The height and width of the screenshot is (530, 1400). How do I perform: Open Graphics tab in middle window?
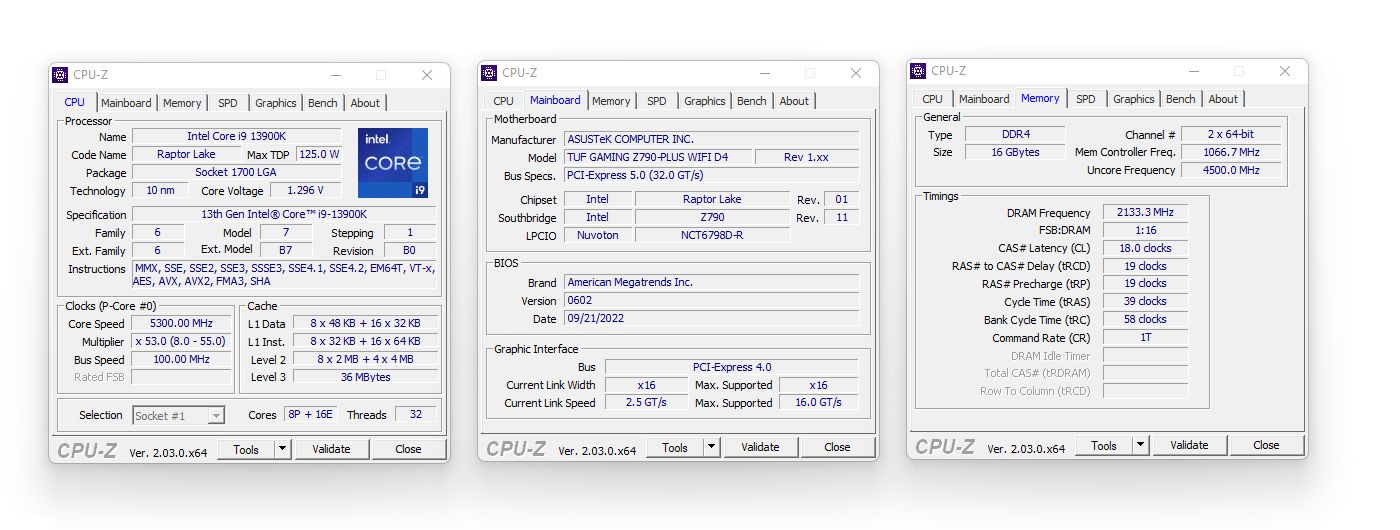(x=705, y=101)
